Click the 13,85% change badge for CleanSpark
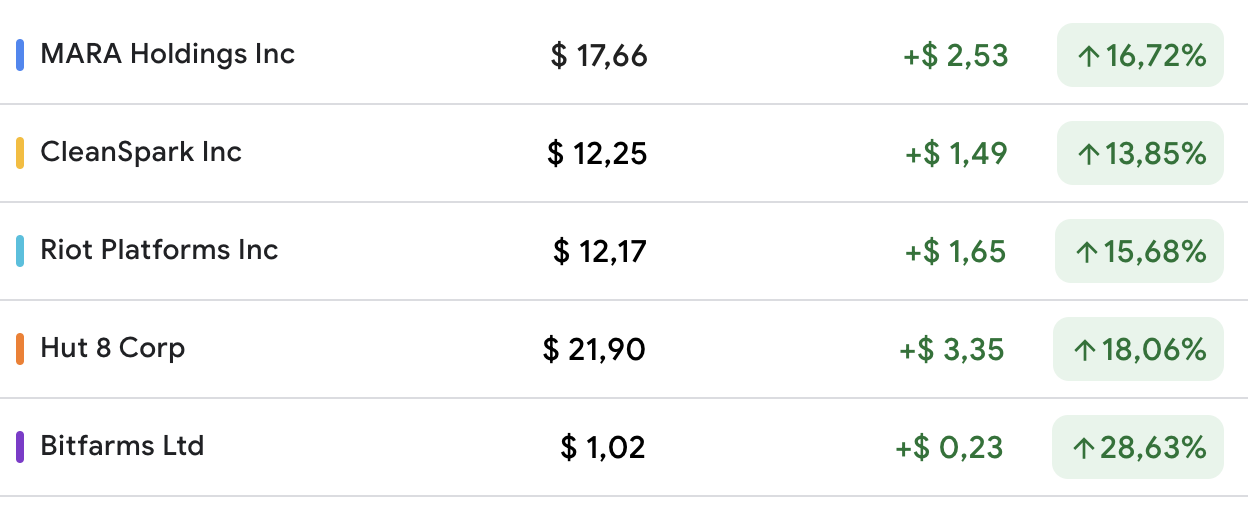The height and width of the screenshot is (510, 1248). pyautogui.click(x=1140, y=153)
